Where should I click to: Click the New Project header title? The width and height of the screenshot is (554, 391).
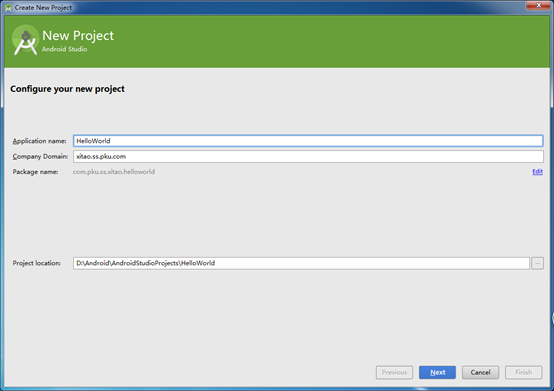(78, 36)
